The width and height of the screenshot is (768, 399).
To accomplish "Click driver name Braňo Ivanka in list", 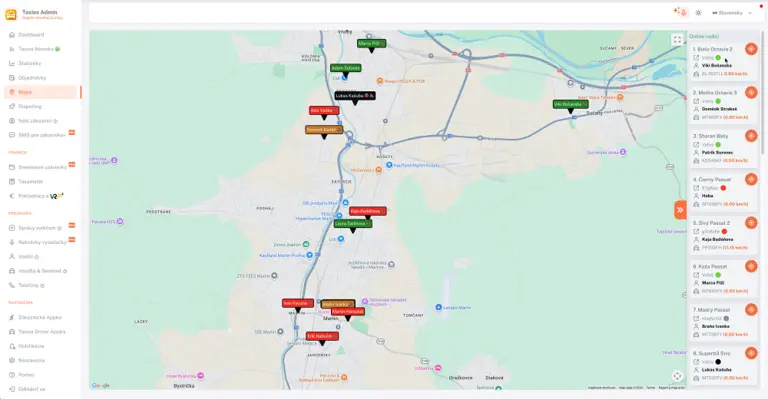I will click(716, 326).
